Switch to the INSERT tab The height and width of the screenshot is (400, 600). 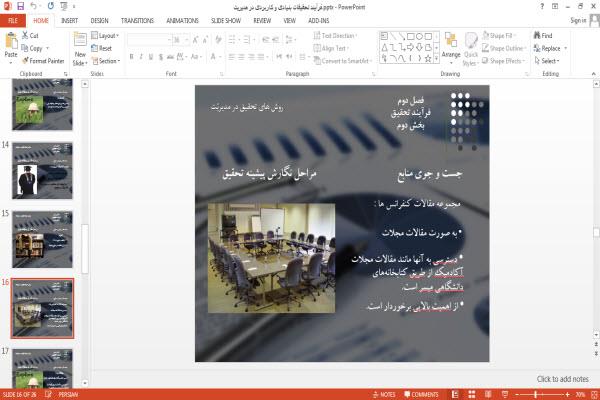pyautogui.click(x=69, y=21)
